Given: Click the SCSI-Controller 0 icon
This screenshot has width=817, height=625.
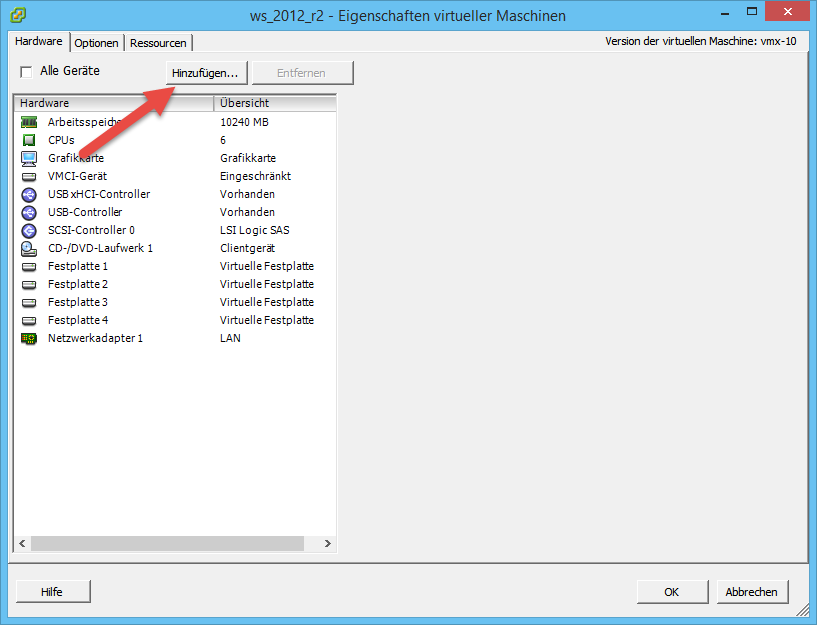Looking at the screenshot, I should pos(29,230).
